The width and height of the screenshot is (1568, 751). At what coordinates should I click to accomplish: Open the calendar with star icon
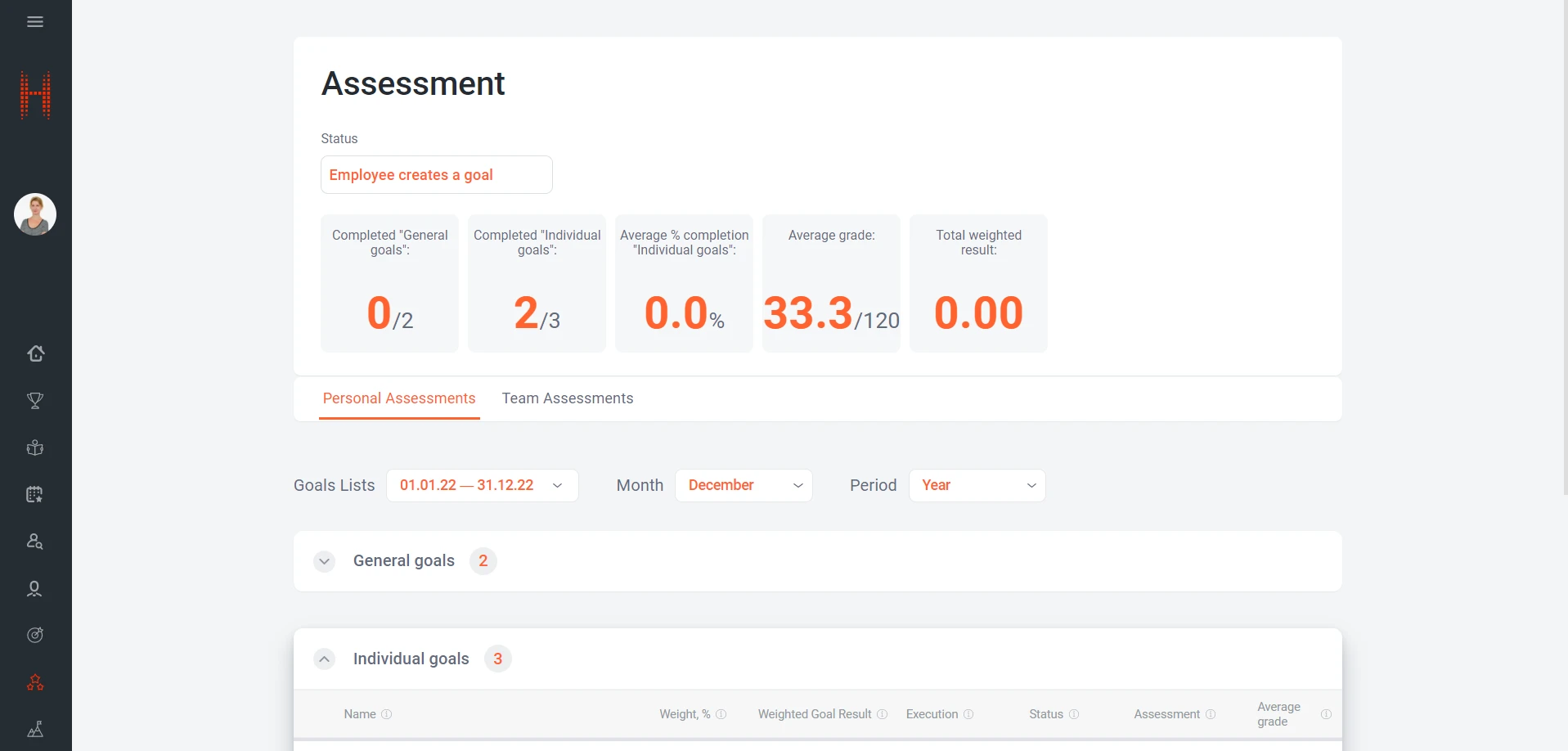pos(35,494)
